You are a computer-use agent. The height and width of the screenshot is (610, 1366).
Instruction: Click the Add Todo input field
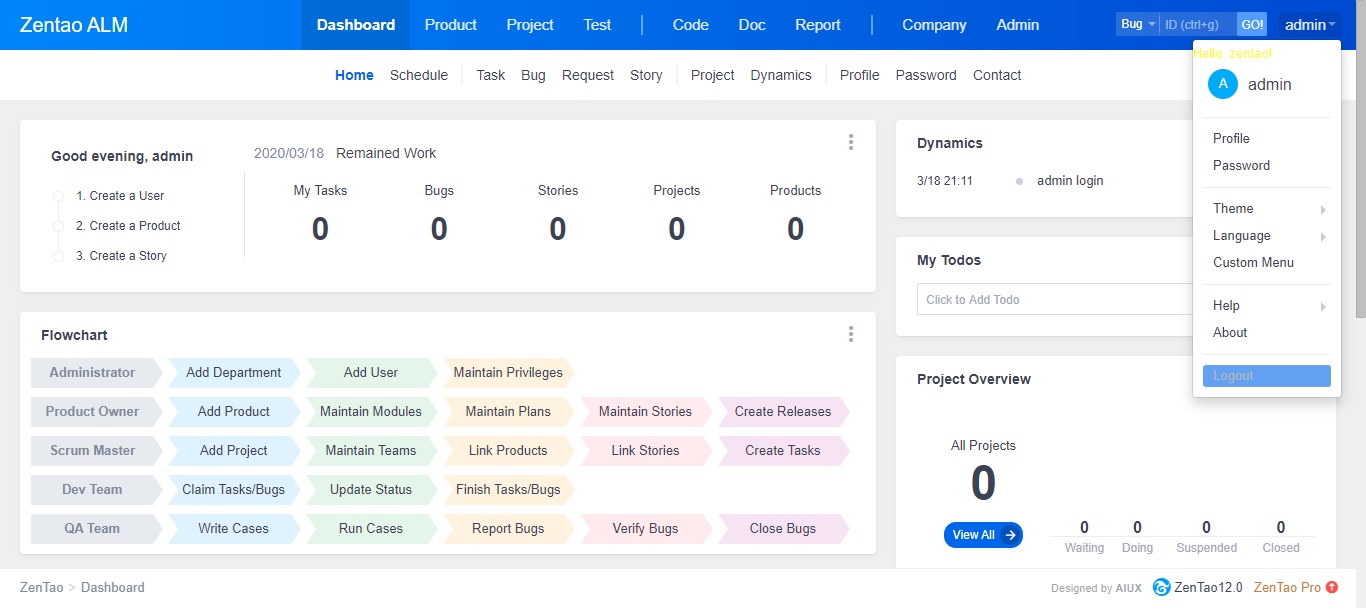pos(1050,299)
